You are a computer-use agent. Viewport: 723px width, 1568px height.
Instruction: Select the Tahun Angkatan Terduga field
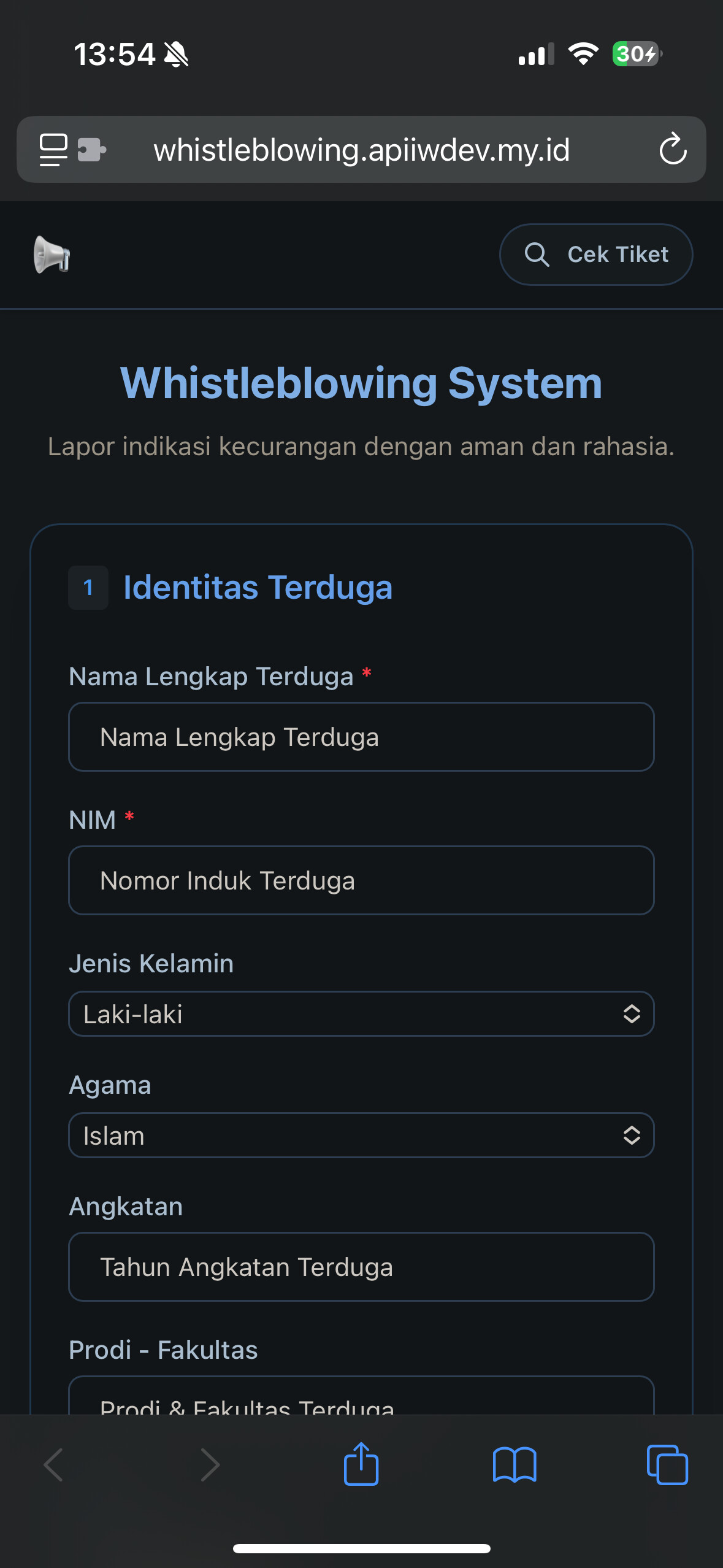[361, 1267]
